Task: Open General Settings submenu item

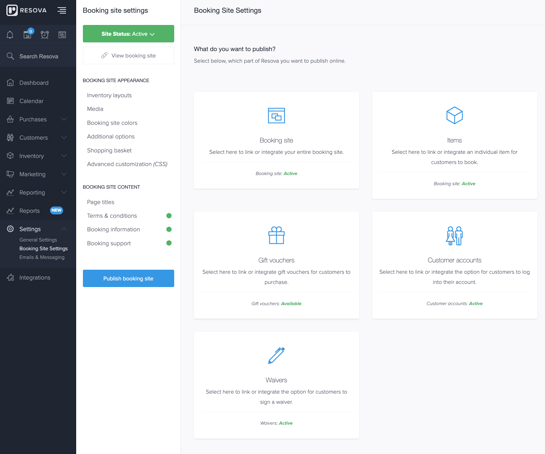Action: click(x=38, y=240)
